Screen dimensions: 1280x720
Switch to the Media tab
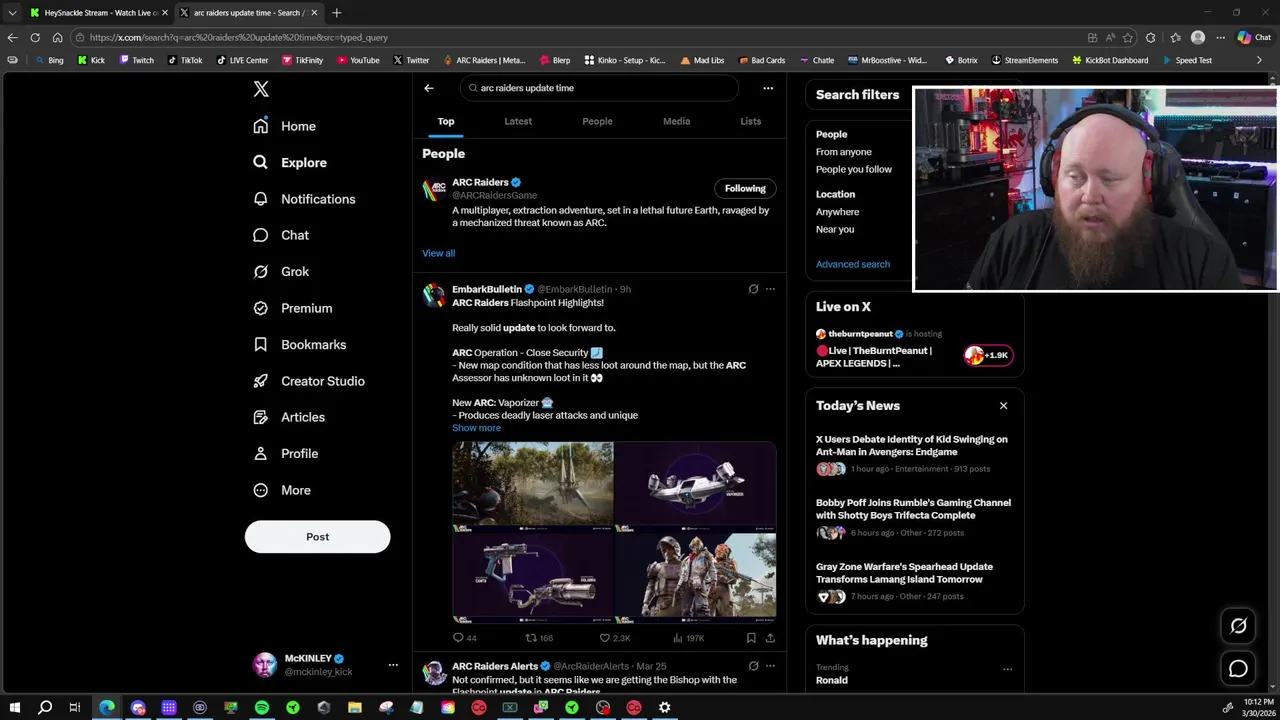pos(676,121)
